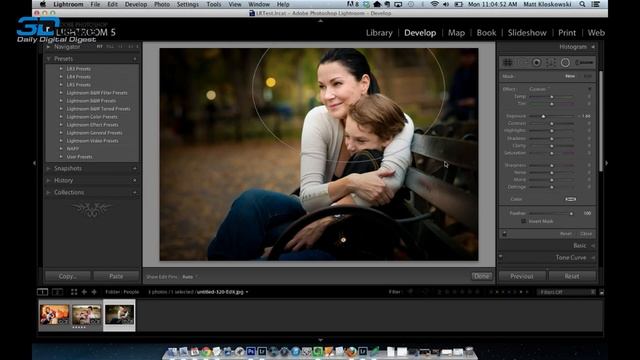Image resolution: width=640 pixels, height=360 pixels.
Task: Select the Spot Removal circle tool
Action: click(522, 62)
